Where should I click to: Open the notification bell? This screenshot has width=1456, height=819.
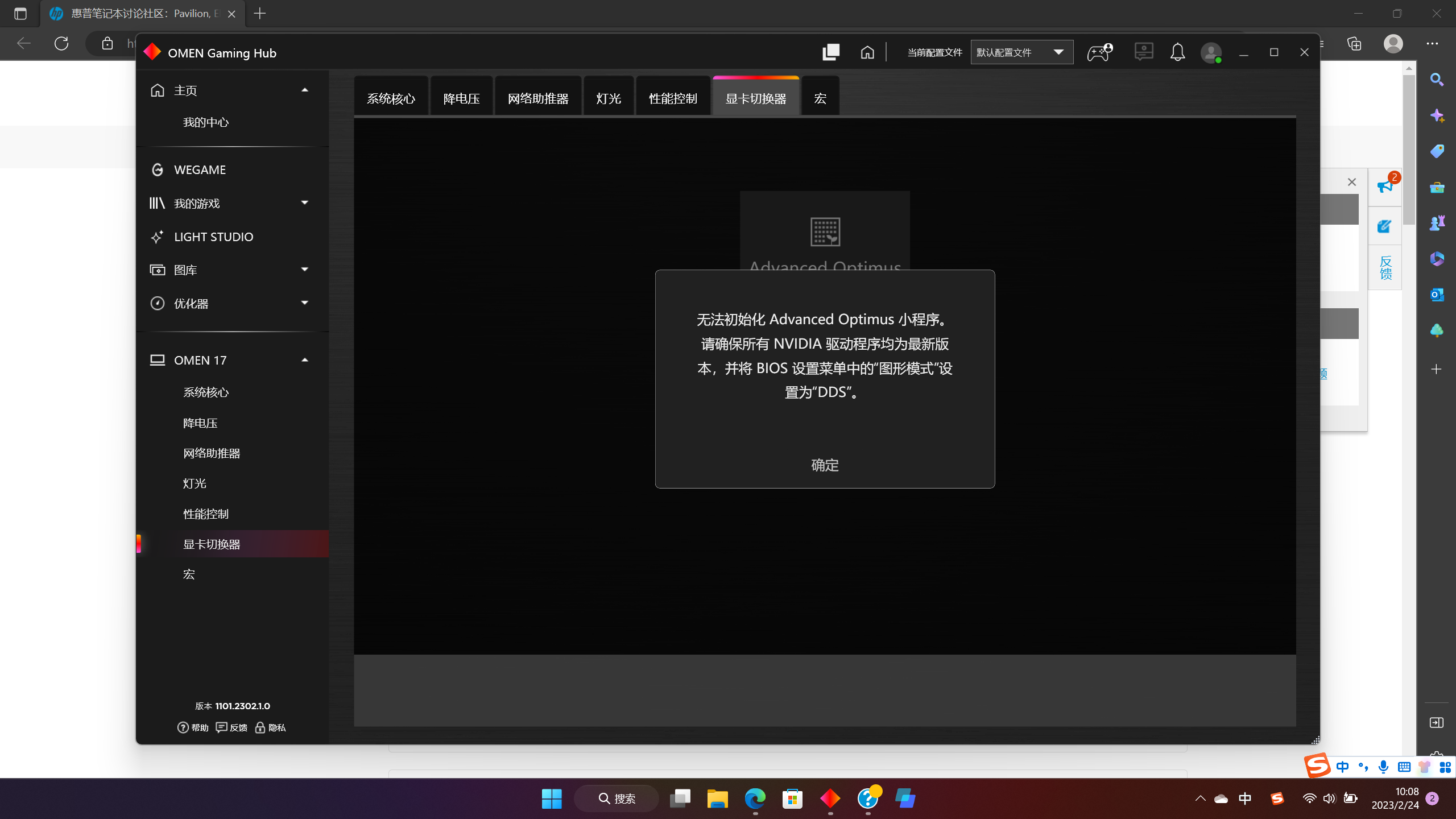click(1177, 52)
